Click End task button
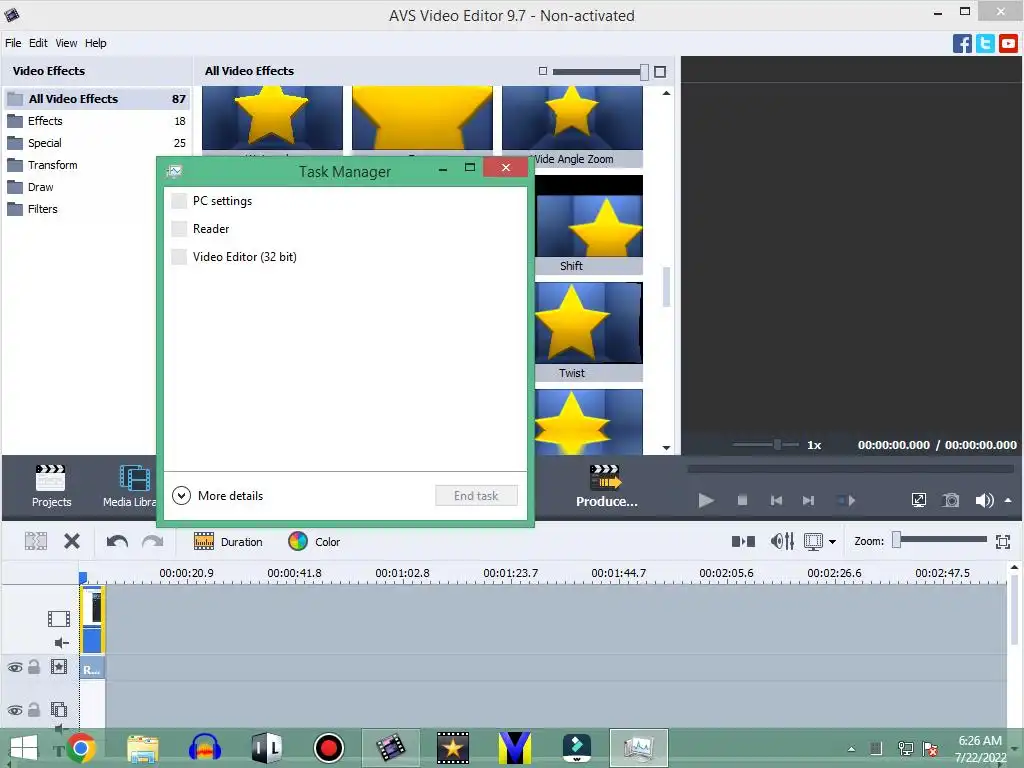 (x=476, y=496)
